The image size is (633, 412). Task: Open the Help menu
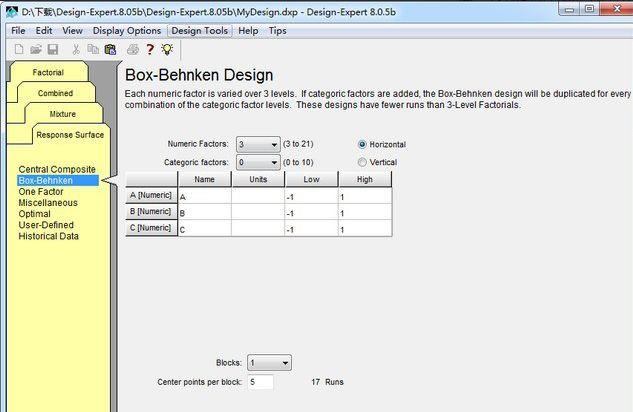click(248, 31)
